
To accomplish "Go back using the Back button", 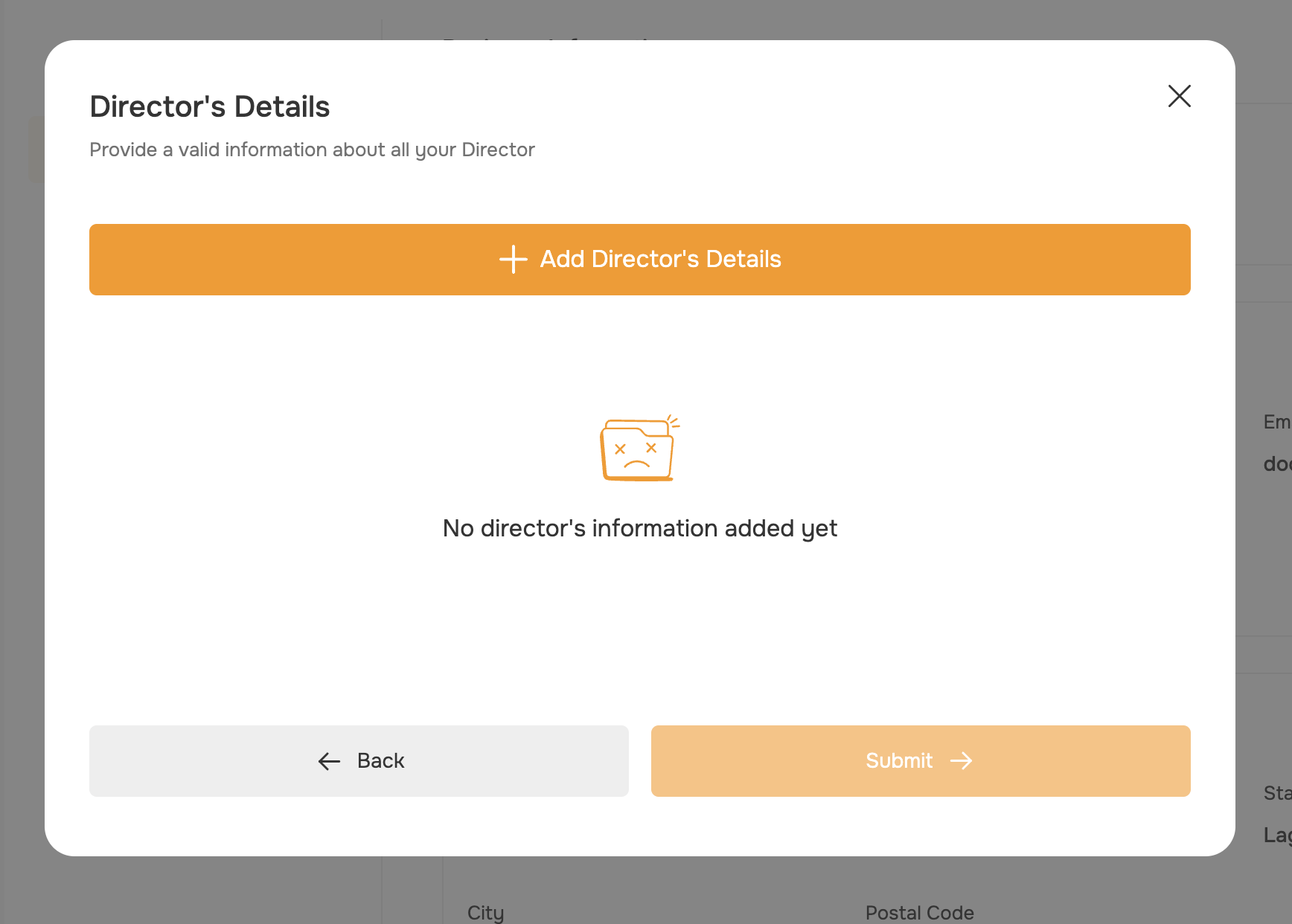I will click(x=359, y=761).
